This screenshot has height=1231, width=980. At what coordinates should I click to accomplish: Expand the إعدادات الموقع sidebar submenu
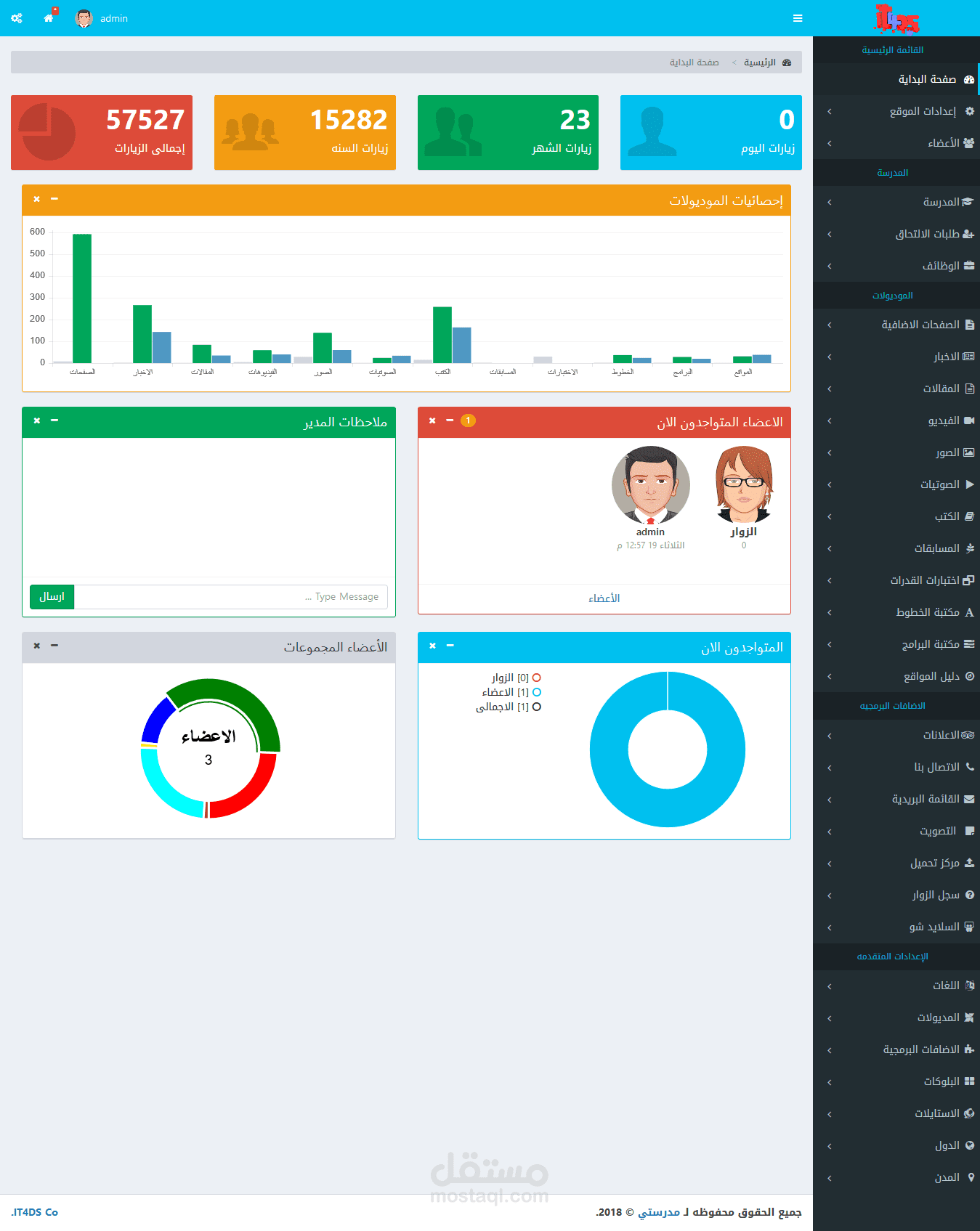pyautogui.click(x=896, y=111)
